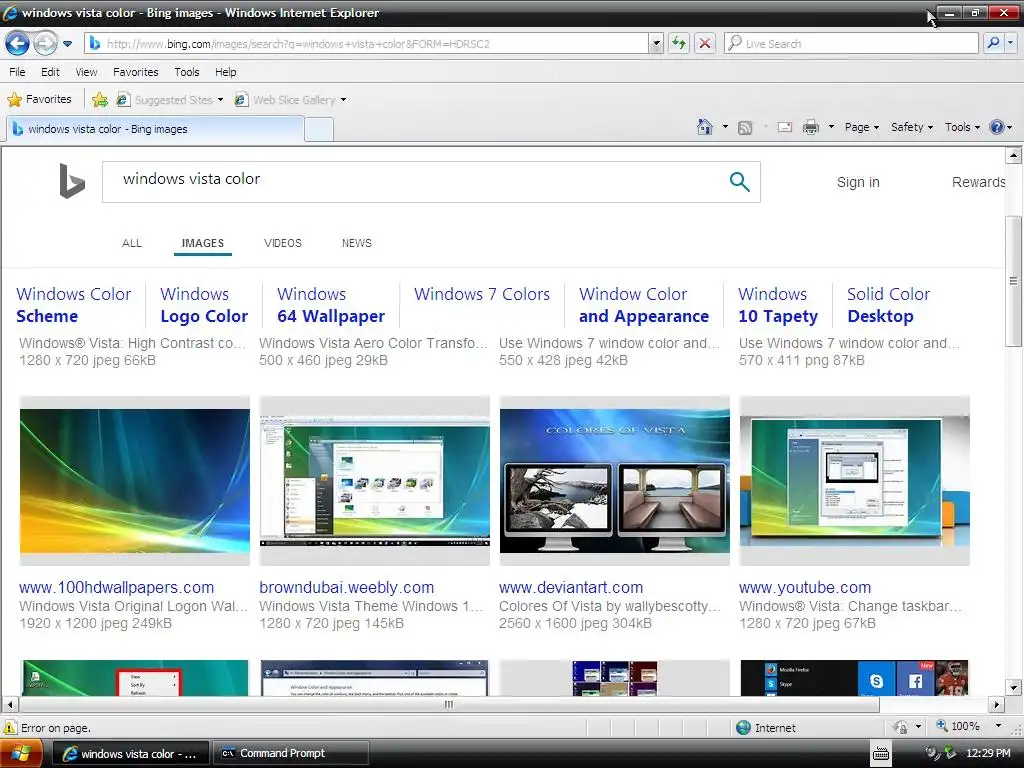Open the browndubai Vista theme thumbnail
The width and height of the screenshot is (1024, 768).
tap(374, 481)
